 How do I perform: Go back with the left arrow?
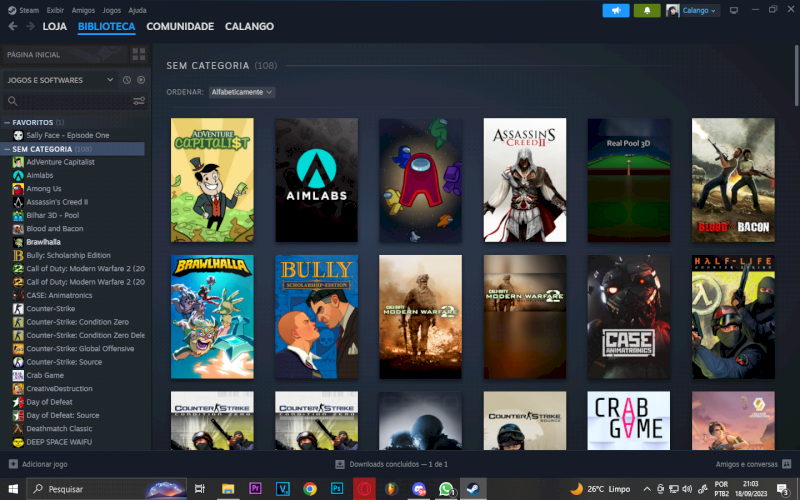click(13, 26)
